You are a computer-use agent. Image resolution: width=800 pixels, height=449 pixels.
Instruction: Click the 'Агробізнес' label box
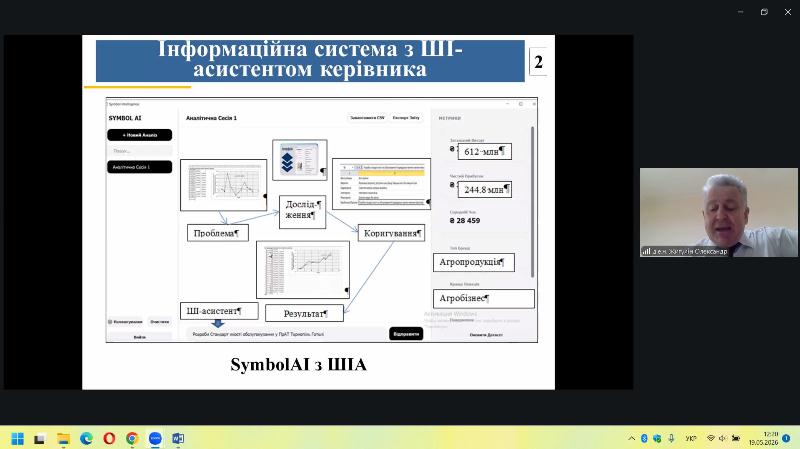(484, 298)
